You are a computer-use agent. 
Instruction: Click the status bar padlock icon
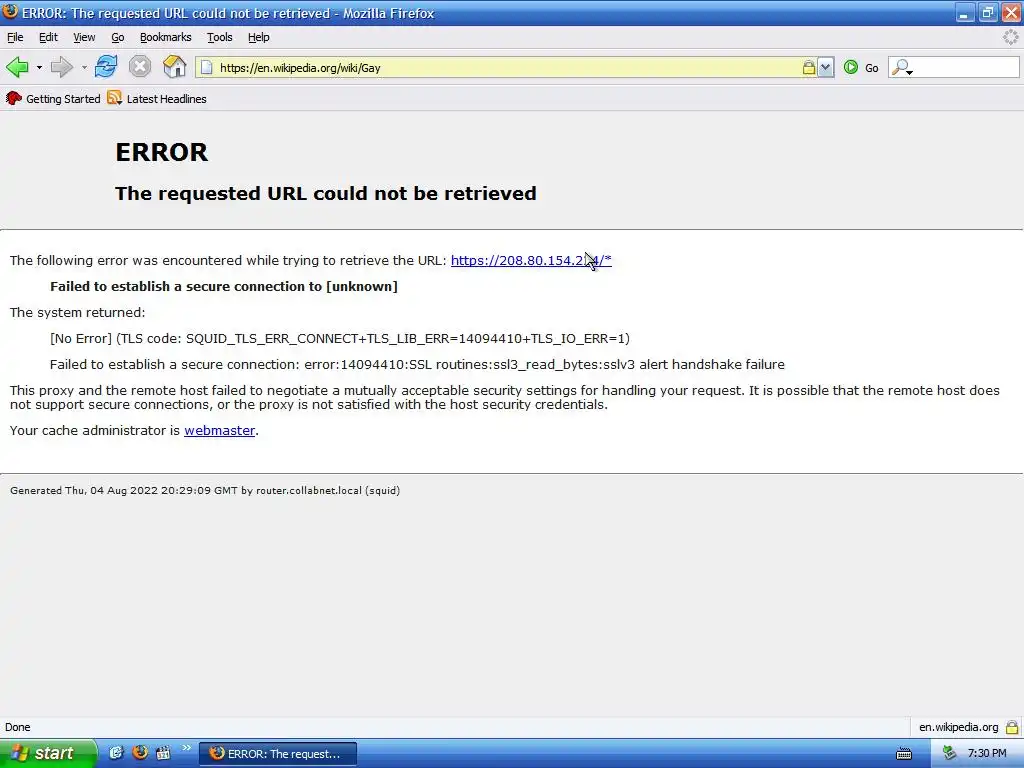point(1012,727)
